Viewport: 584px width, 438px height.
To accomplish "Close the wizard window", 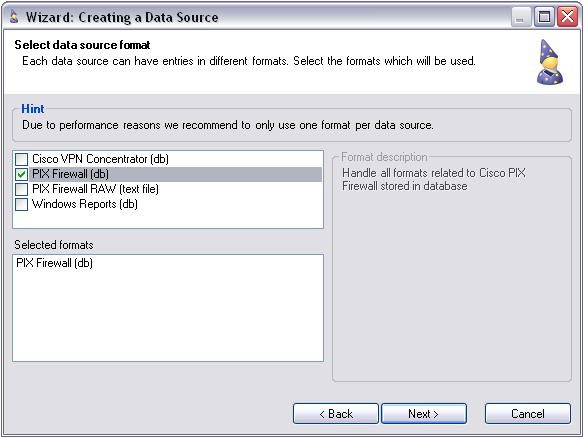I will 567,17.
